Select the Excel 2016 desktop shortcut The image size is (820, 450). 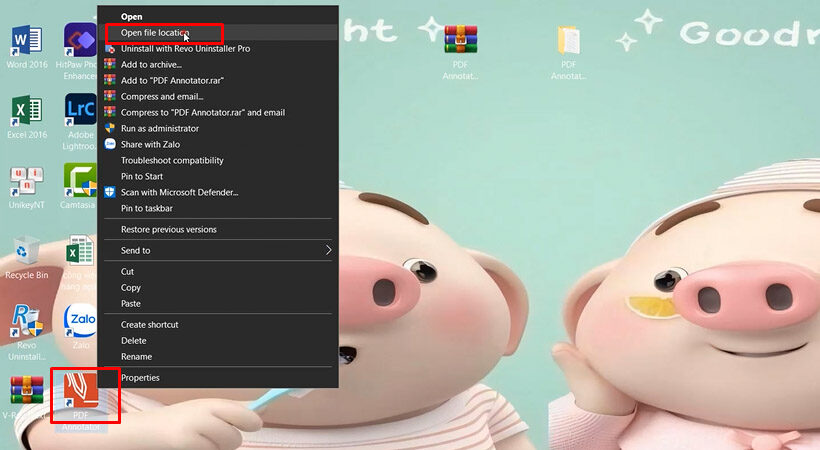(x=27, y=118)
